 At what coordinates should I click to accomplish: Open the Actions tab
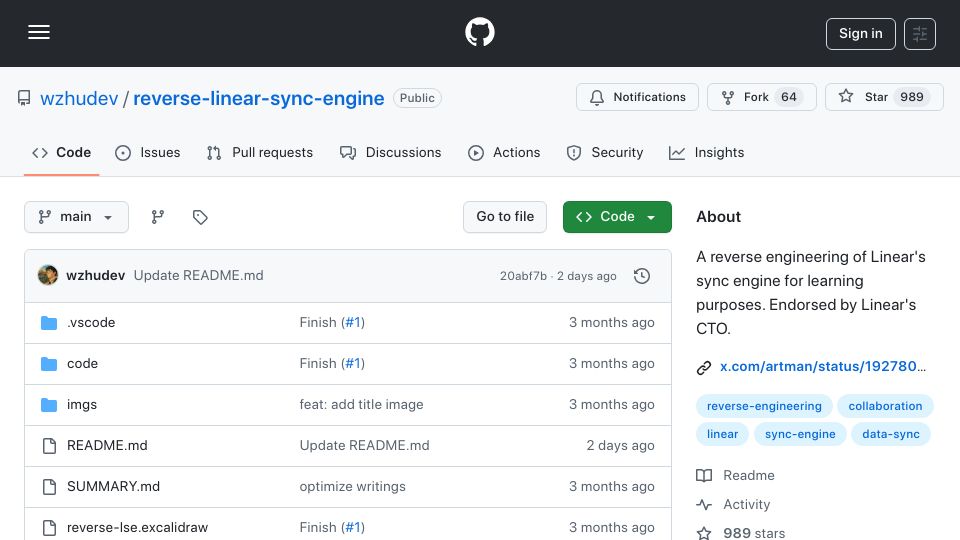[504, 152]
